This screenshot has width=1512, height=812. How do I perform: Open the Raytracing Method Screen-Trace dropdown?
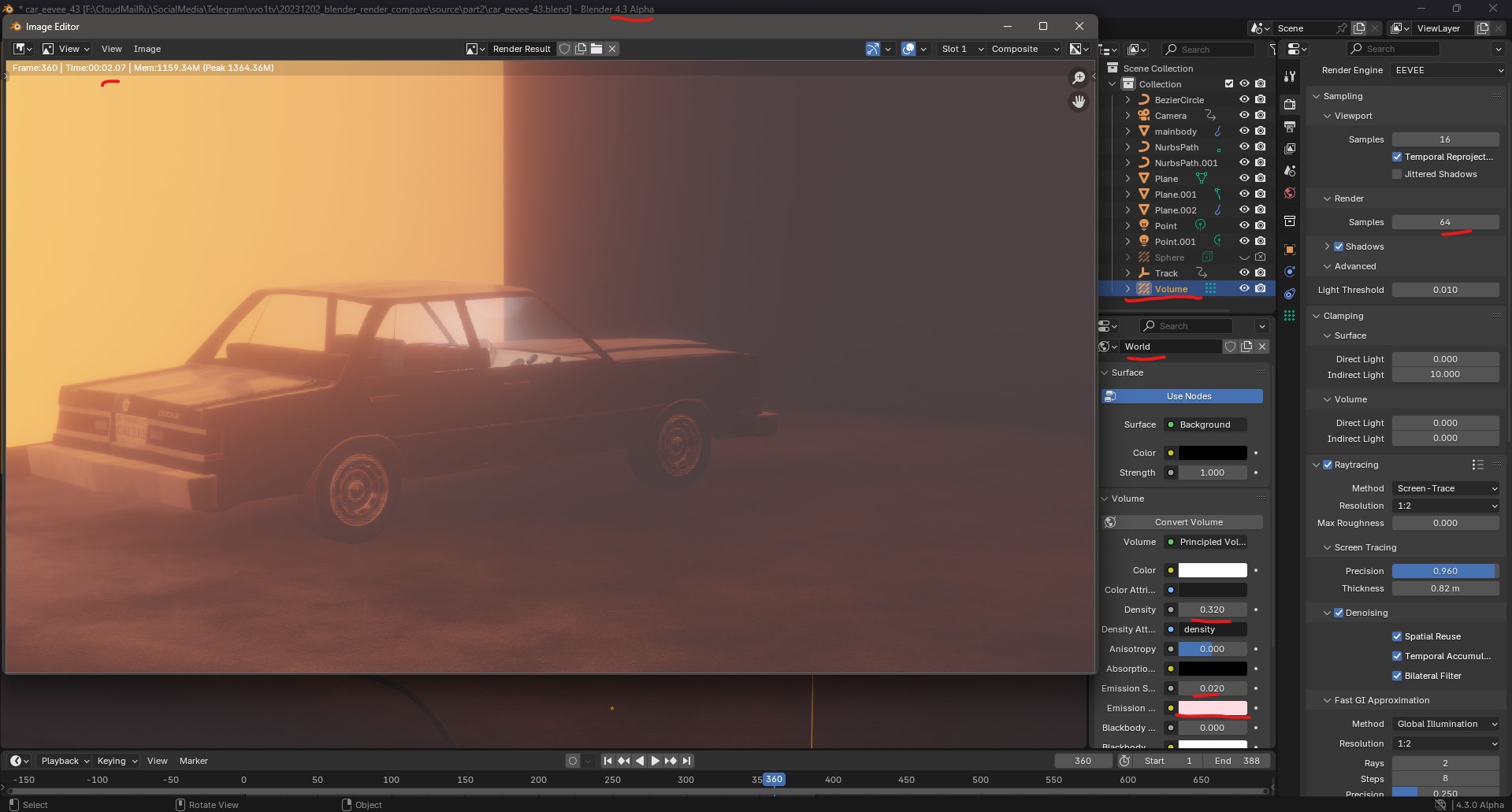coord(1446,488)
